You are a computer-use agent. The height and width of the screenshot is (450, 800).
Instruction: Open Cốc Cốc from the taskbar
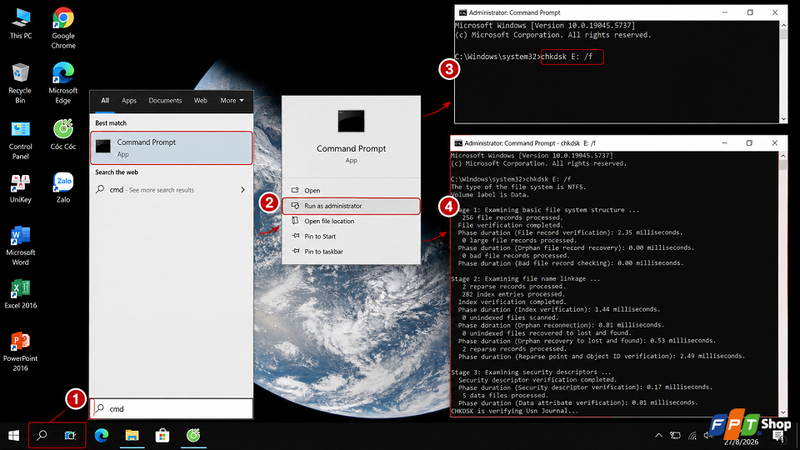(x=193, y=436)
